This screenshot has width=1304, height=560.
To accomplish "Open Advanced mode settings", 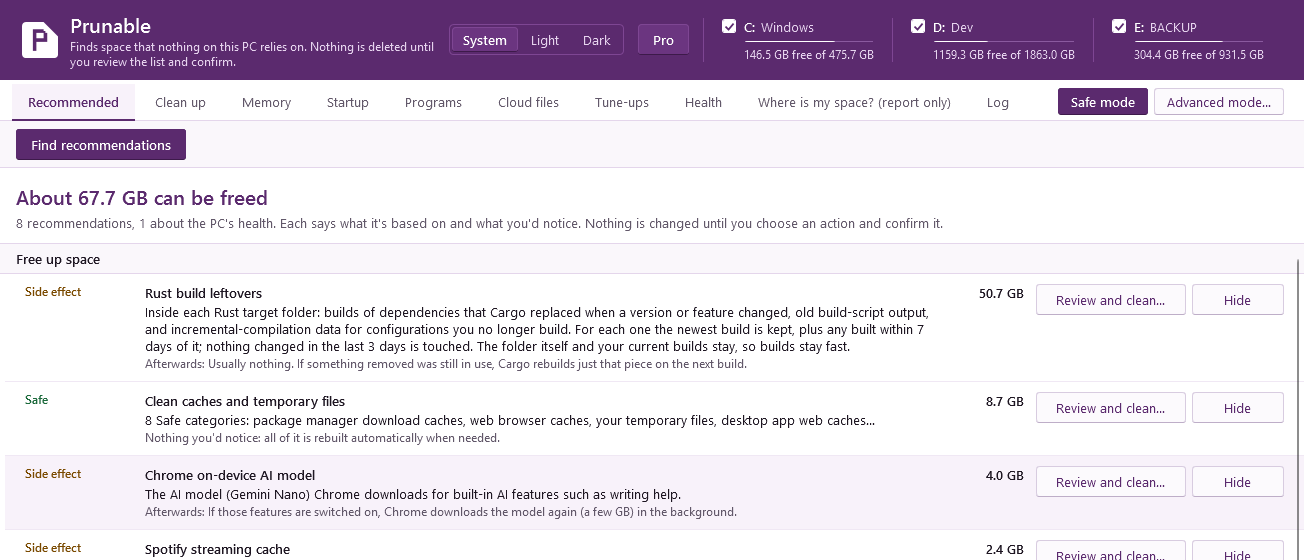I will [1219, 102].
